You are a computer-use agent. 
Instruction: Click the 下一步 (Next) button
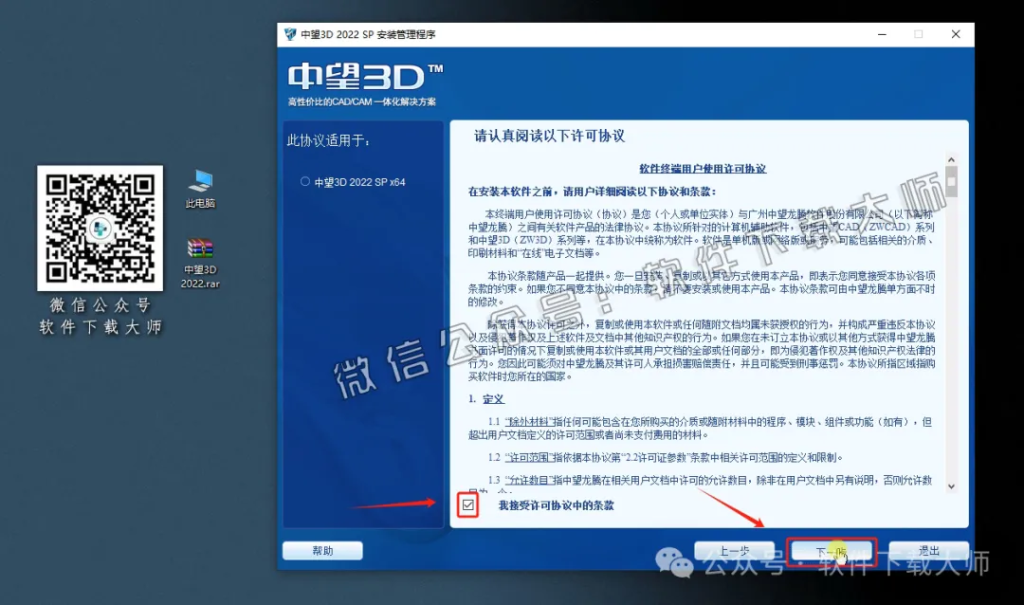tap(832, 550)
